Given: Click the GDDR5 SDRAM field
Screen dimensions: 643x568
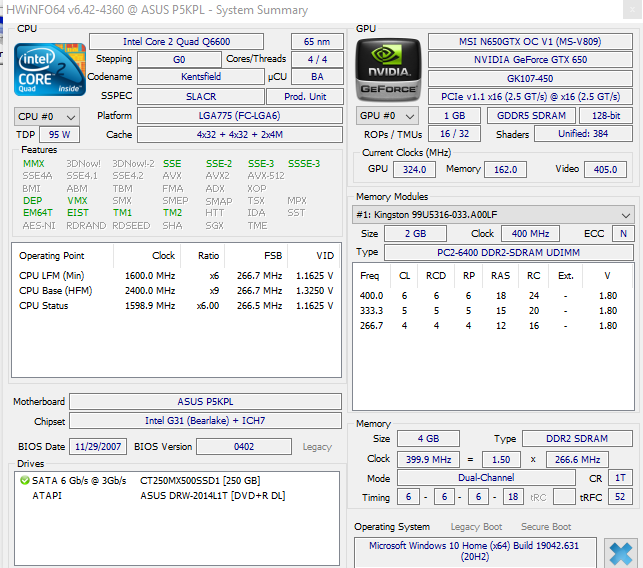Looking at the screenshot, I should pos(531,116).
